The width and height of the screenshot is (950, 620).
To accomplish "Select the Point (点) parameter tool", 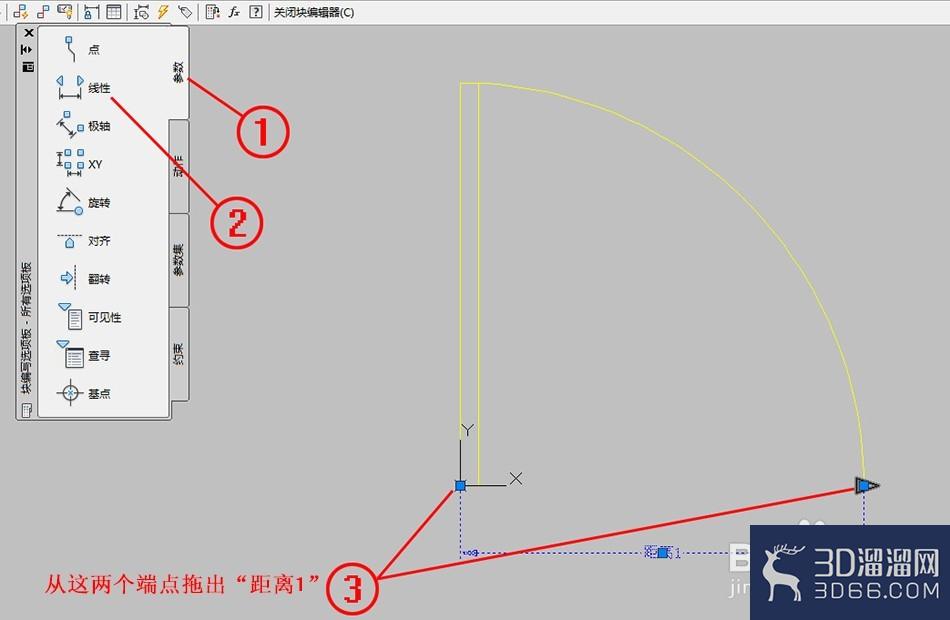I will point(82,49).
